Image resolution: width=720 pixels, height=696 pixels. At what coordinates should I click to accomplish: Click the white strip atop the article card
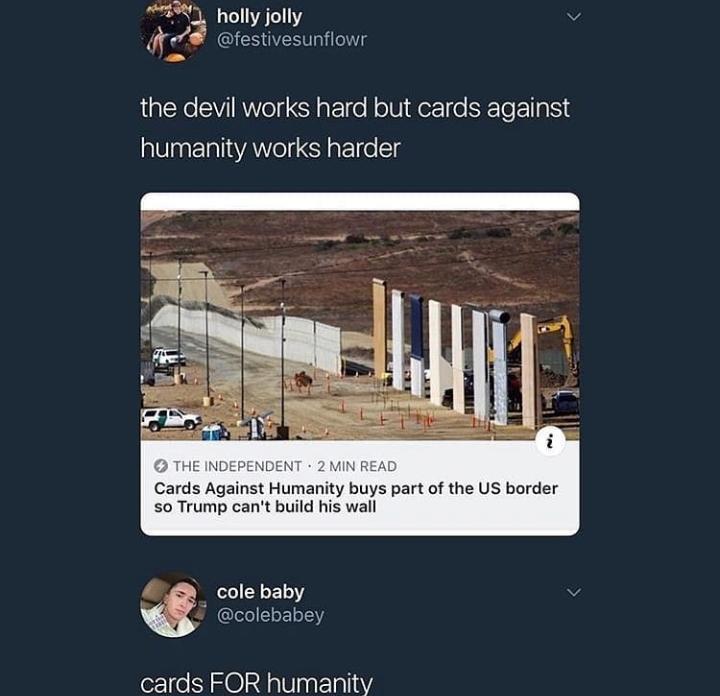pyautogui.click(x=360, y=202)
